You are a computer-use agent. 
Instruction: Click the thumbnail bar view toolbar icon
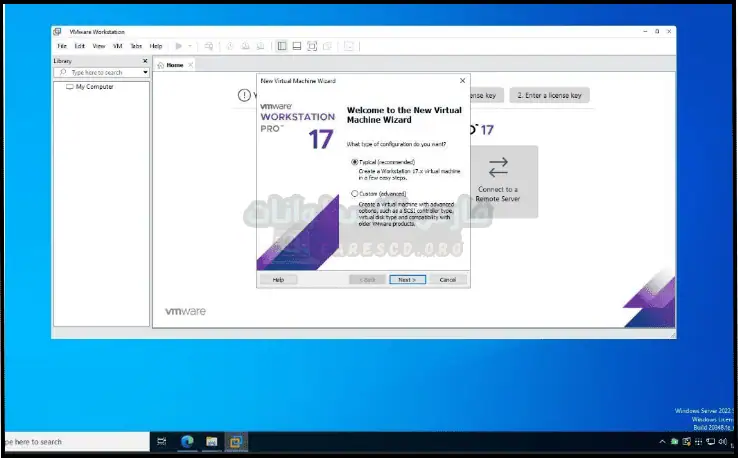click(x=297, y=46)
